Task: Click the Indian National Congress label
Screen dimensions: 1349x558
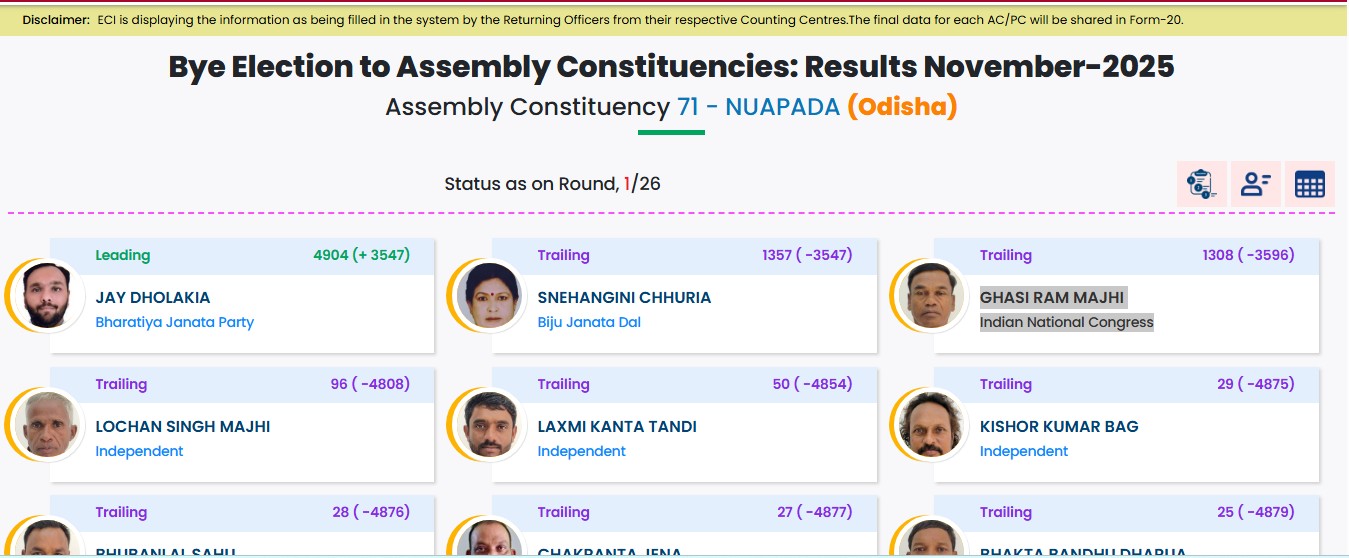Action: [1066, 322]
